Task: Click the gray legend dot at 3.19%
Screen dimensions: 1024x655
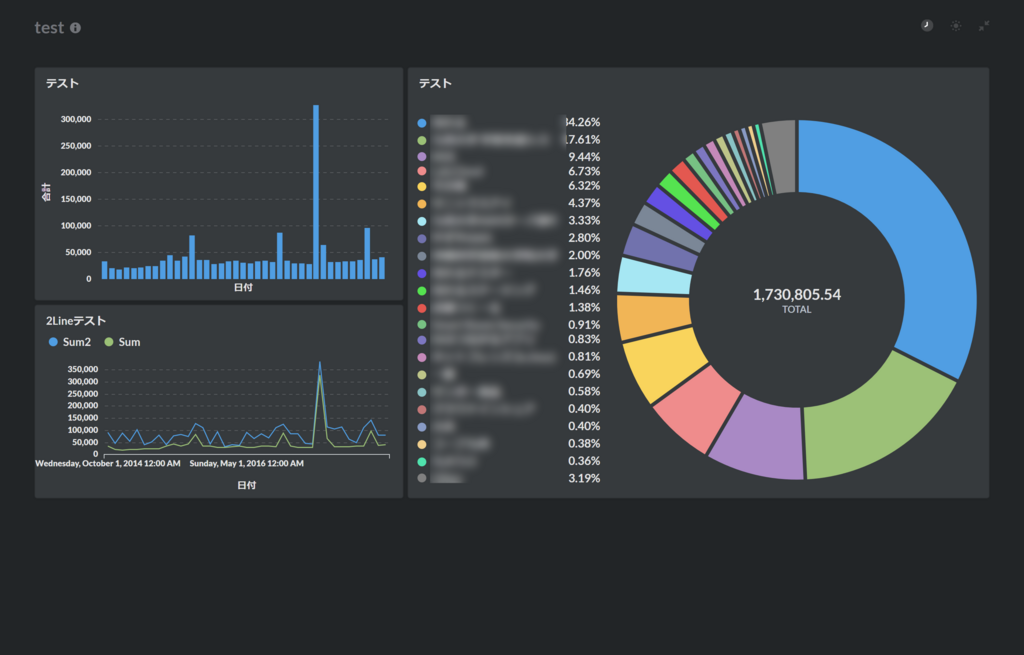Action: point(422,478)
